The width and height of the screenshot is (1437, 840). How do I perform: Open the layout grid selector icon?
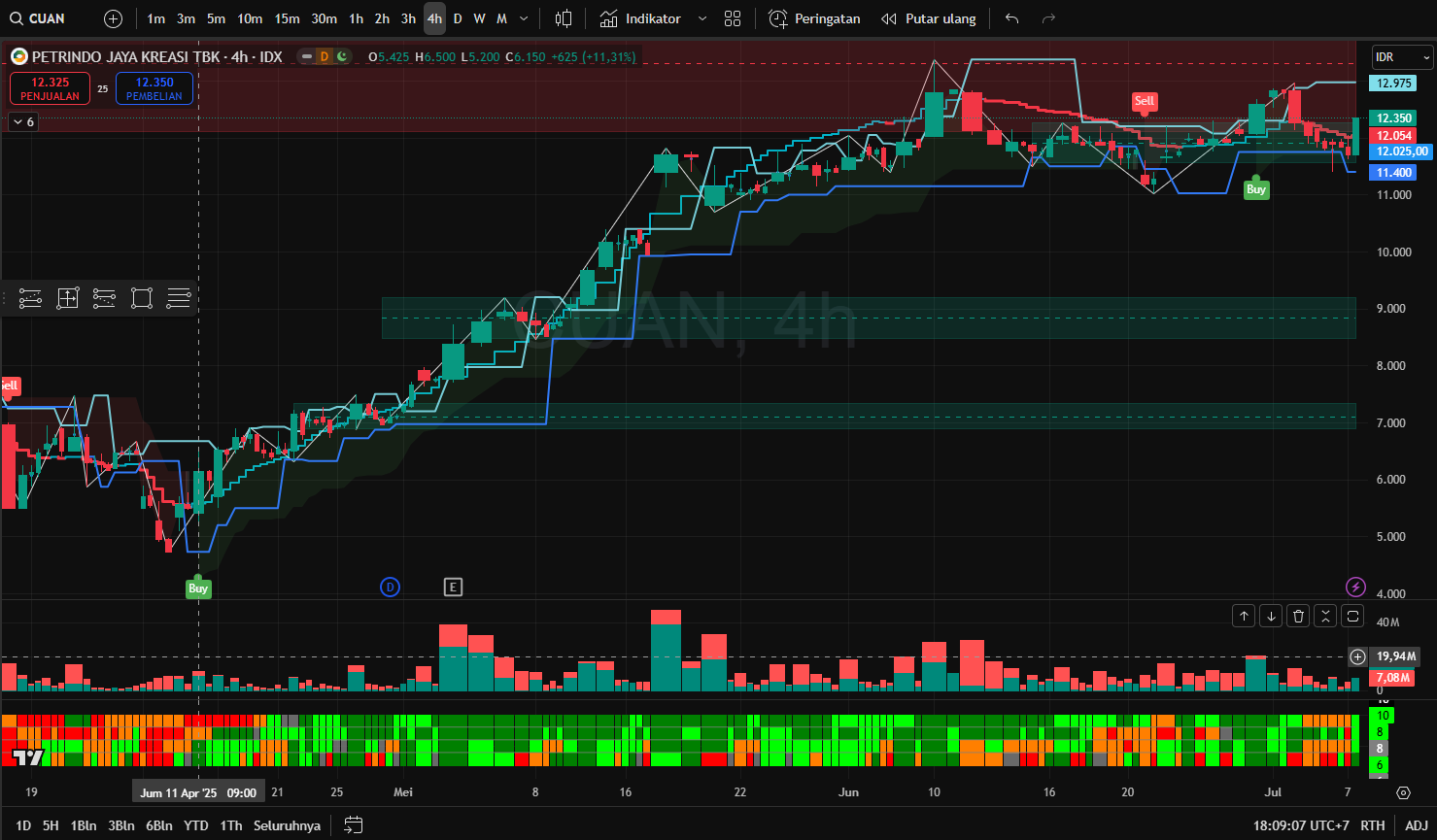pyautogui.click(x=733, y=18)
